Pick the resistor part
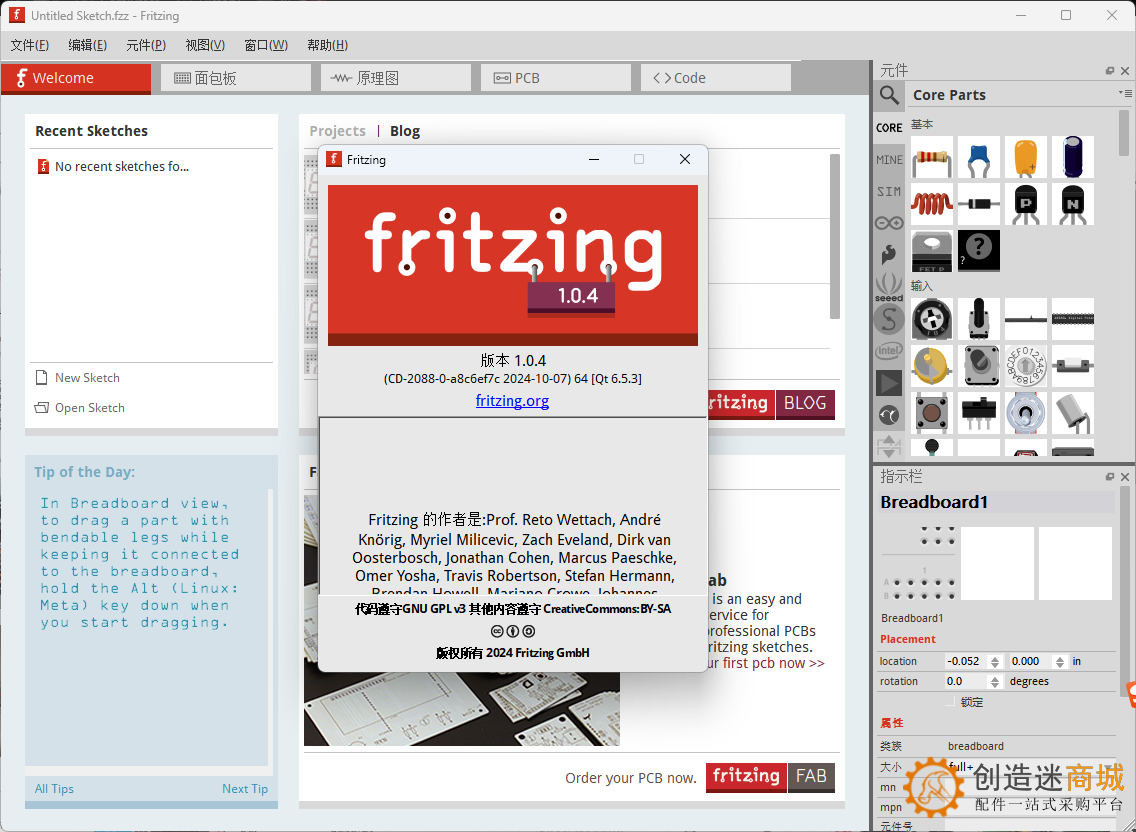1136x832 pixels. (932, 157)
